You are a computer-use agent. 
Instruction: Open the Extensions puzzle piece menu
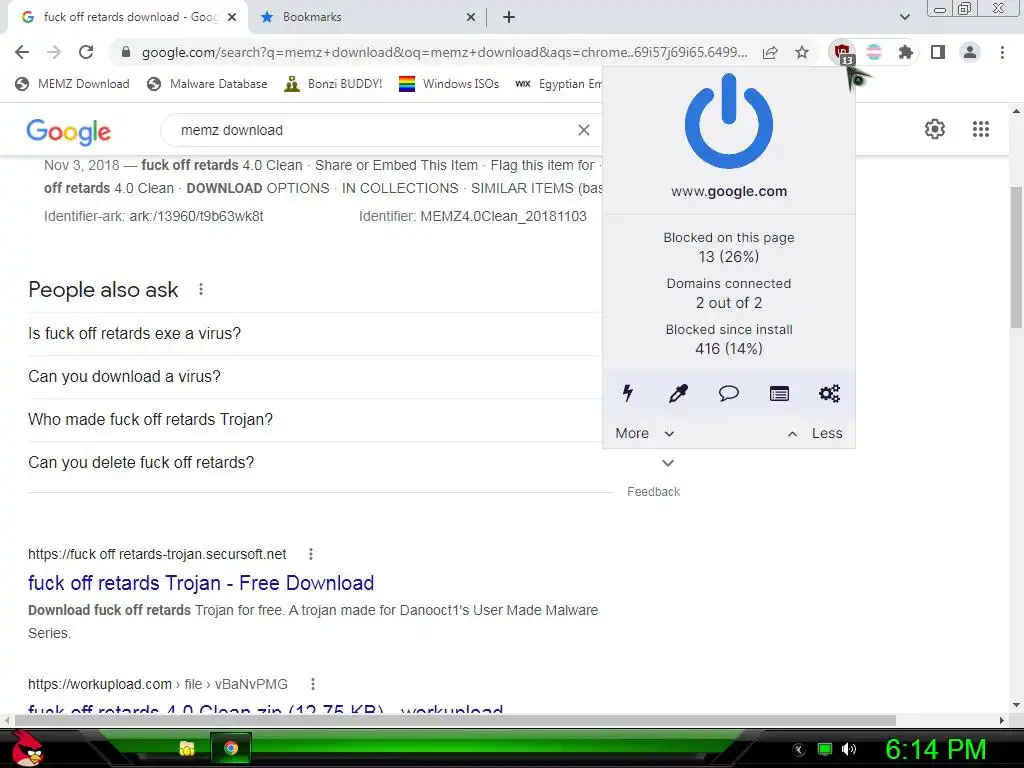[x=905, y=52]
